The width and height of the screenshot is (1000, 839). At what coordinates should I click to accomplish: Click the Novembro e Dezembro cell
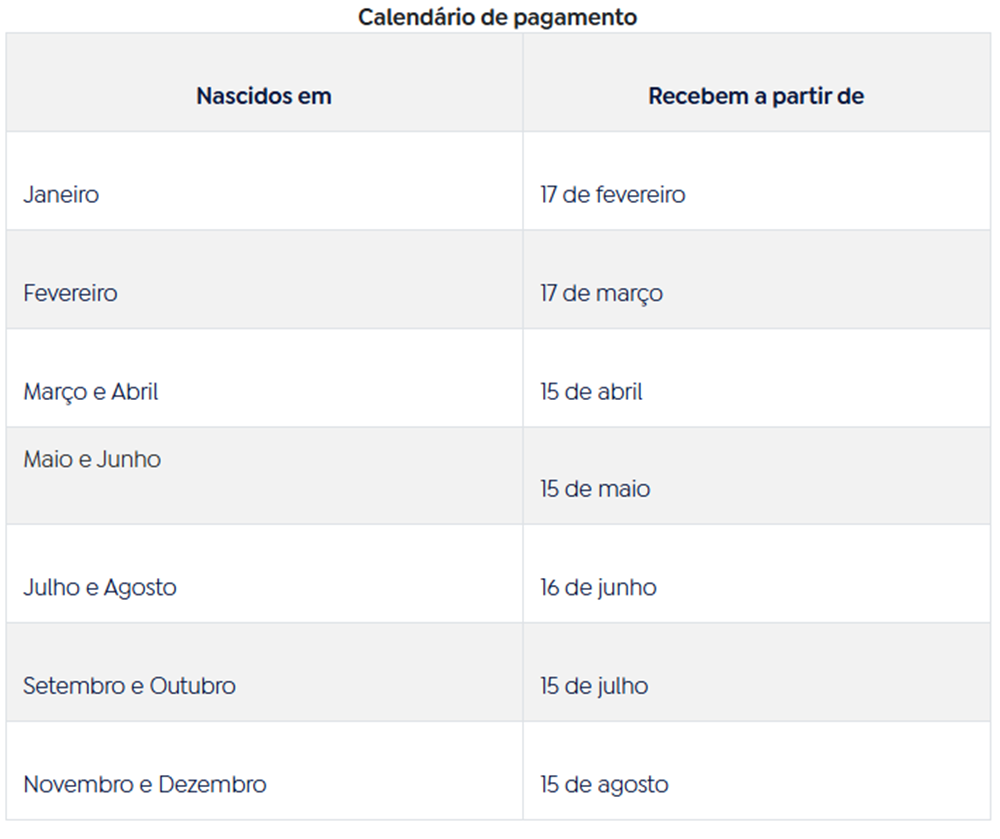(x=145, y=784)
